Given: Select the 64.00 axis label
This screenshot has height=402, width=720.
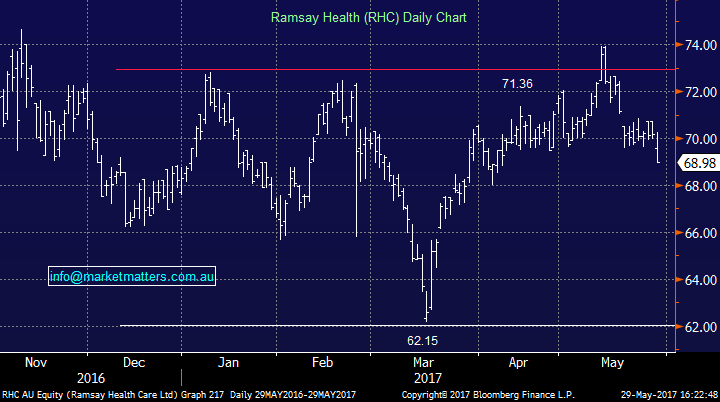Looking at the screenshot, I should (x=701, y=280).
